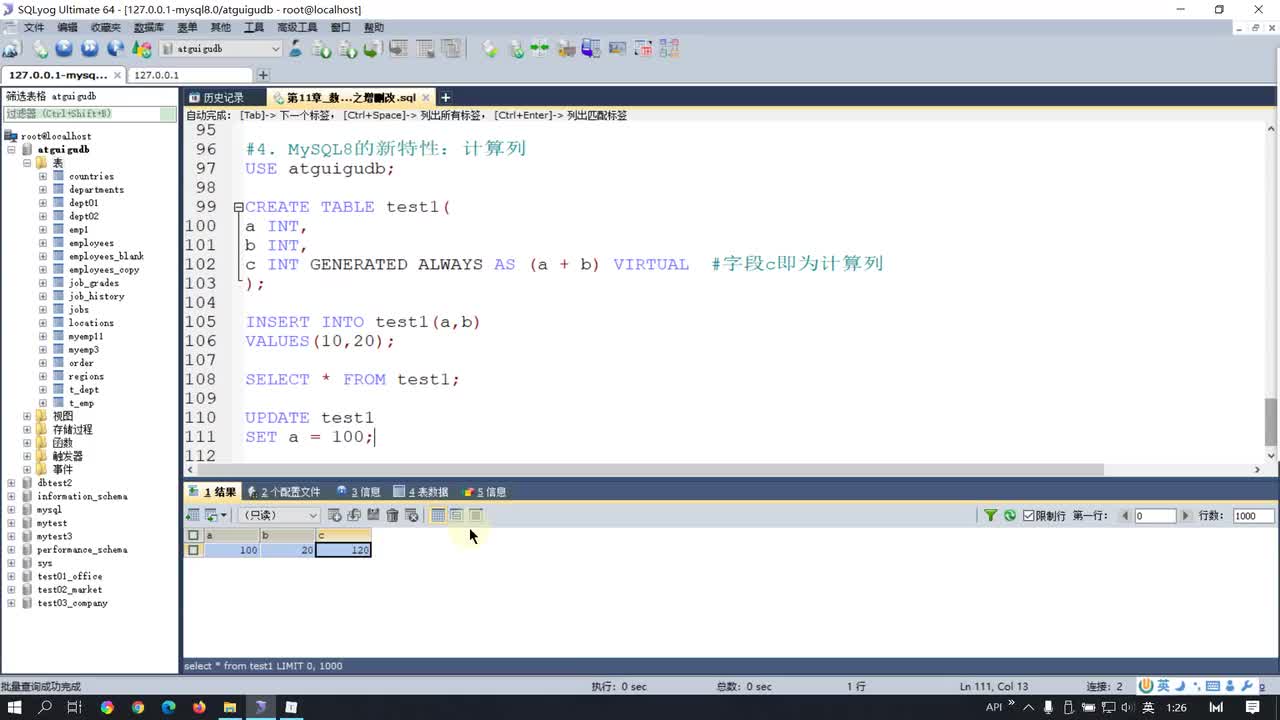Click the schema synchronization icon in toolbar
1280x720 pixels.
540,48
